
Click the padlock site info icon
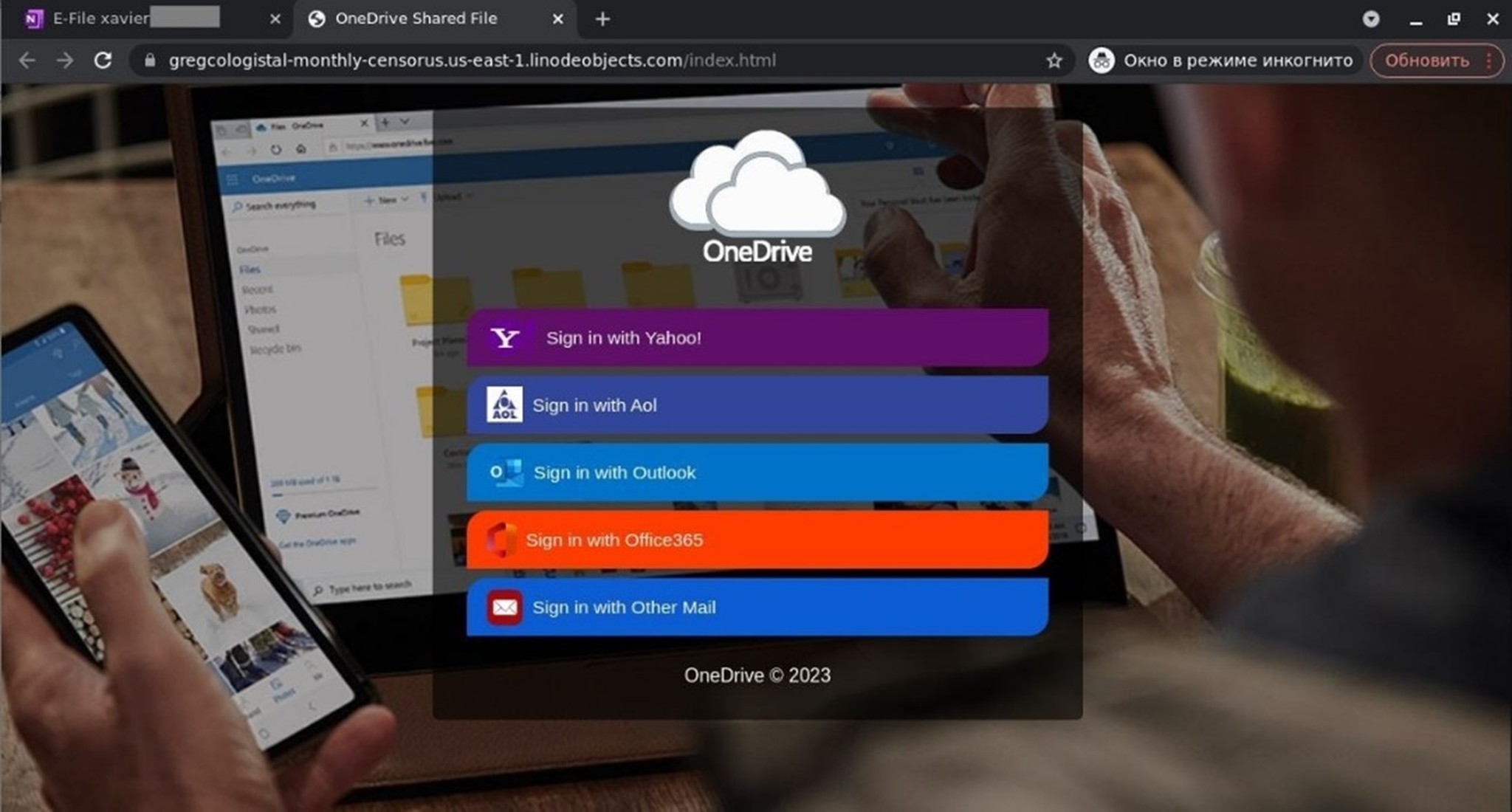pyautogui.click(x=150, y=61)
